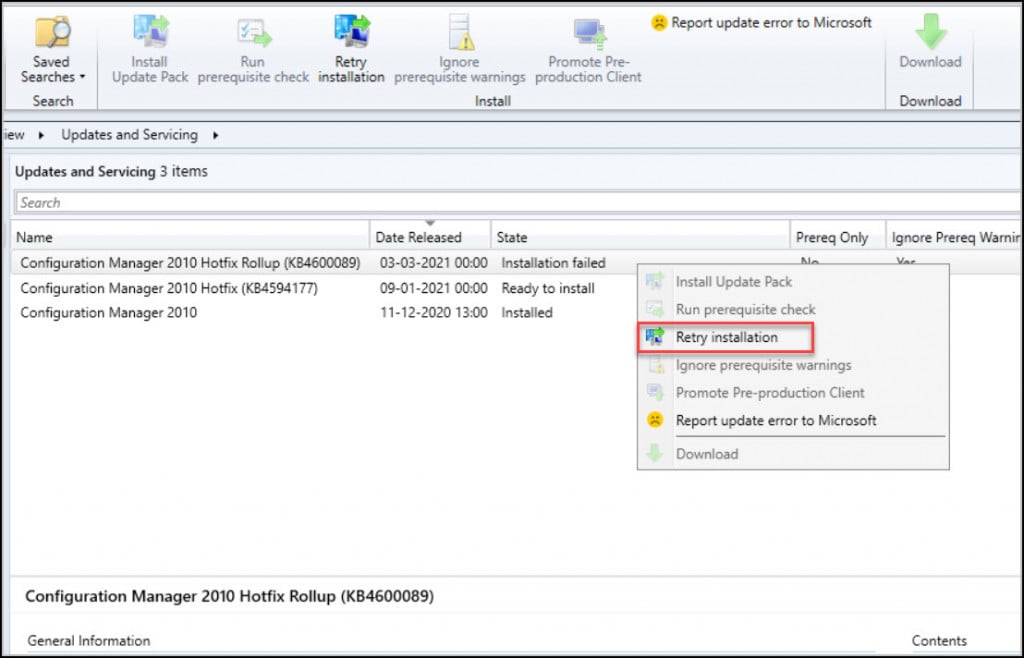The image size is (1024, 658).
Task: Click Run prerequisite check icon in context menu
Action: coord(655,309)
